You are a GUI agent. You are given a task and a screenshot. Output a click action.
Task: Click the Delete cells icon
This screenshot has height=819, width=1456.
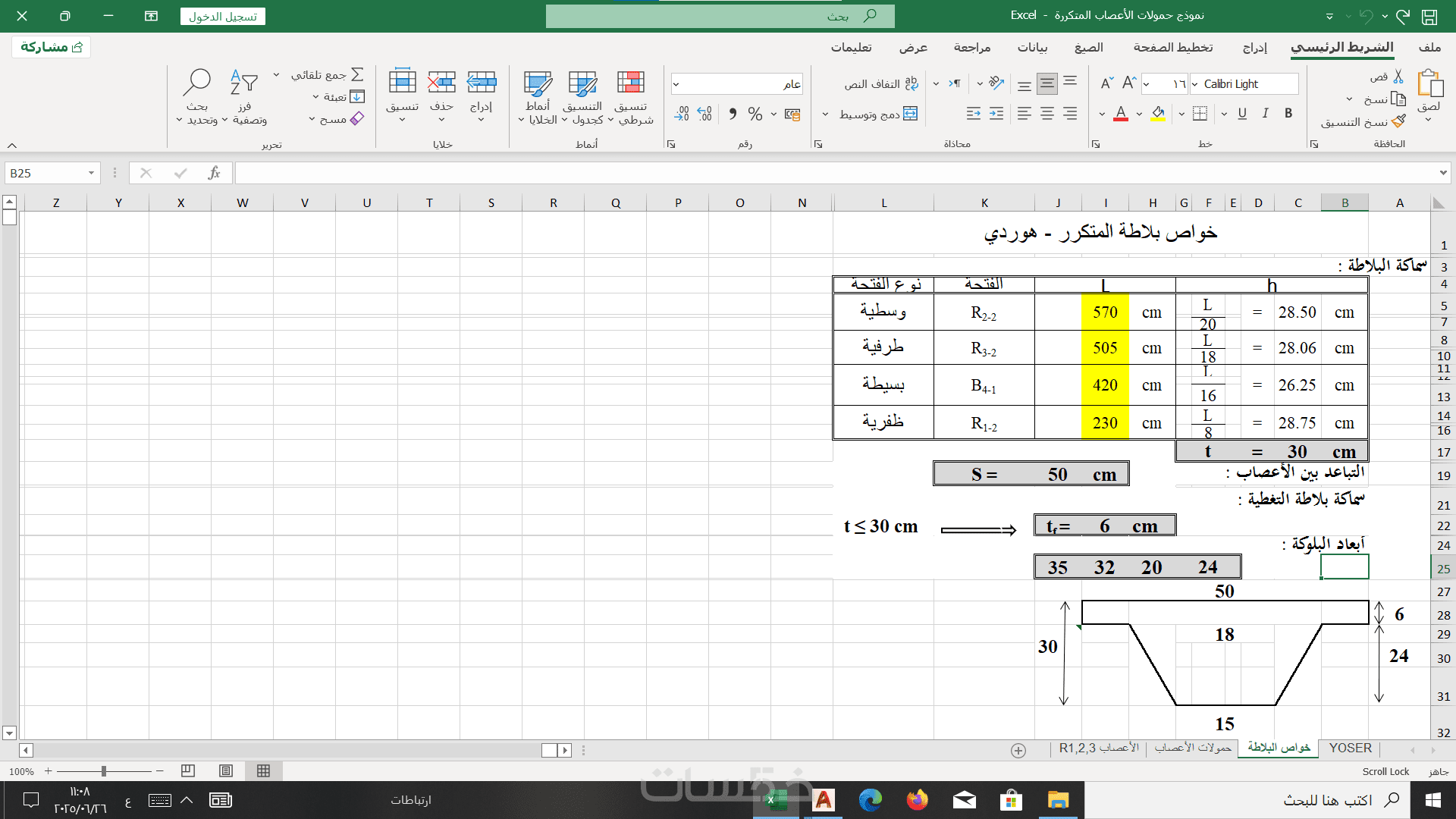click(441, 82)
